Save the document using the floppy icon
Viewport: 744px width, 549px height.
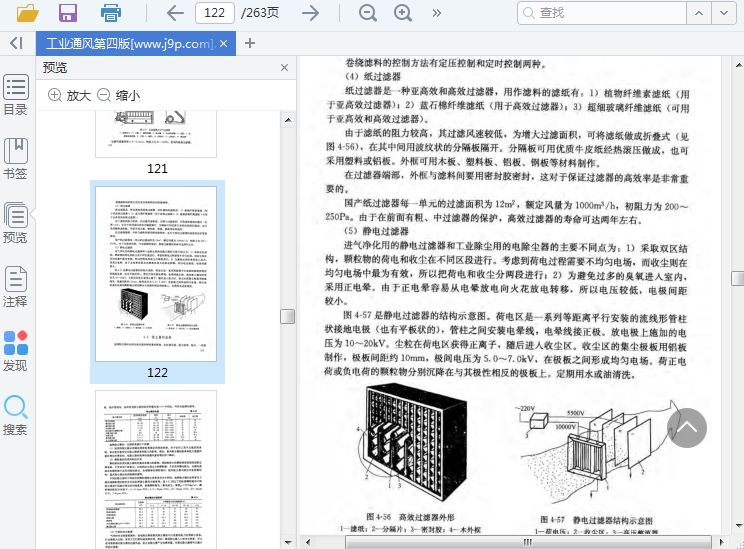point(68,13)
